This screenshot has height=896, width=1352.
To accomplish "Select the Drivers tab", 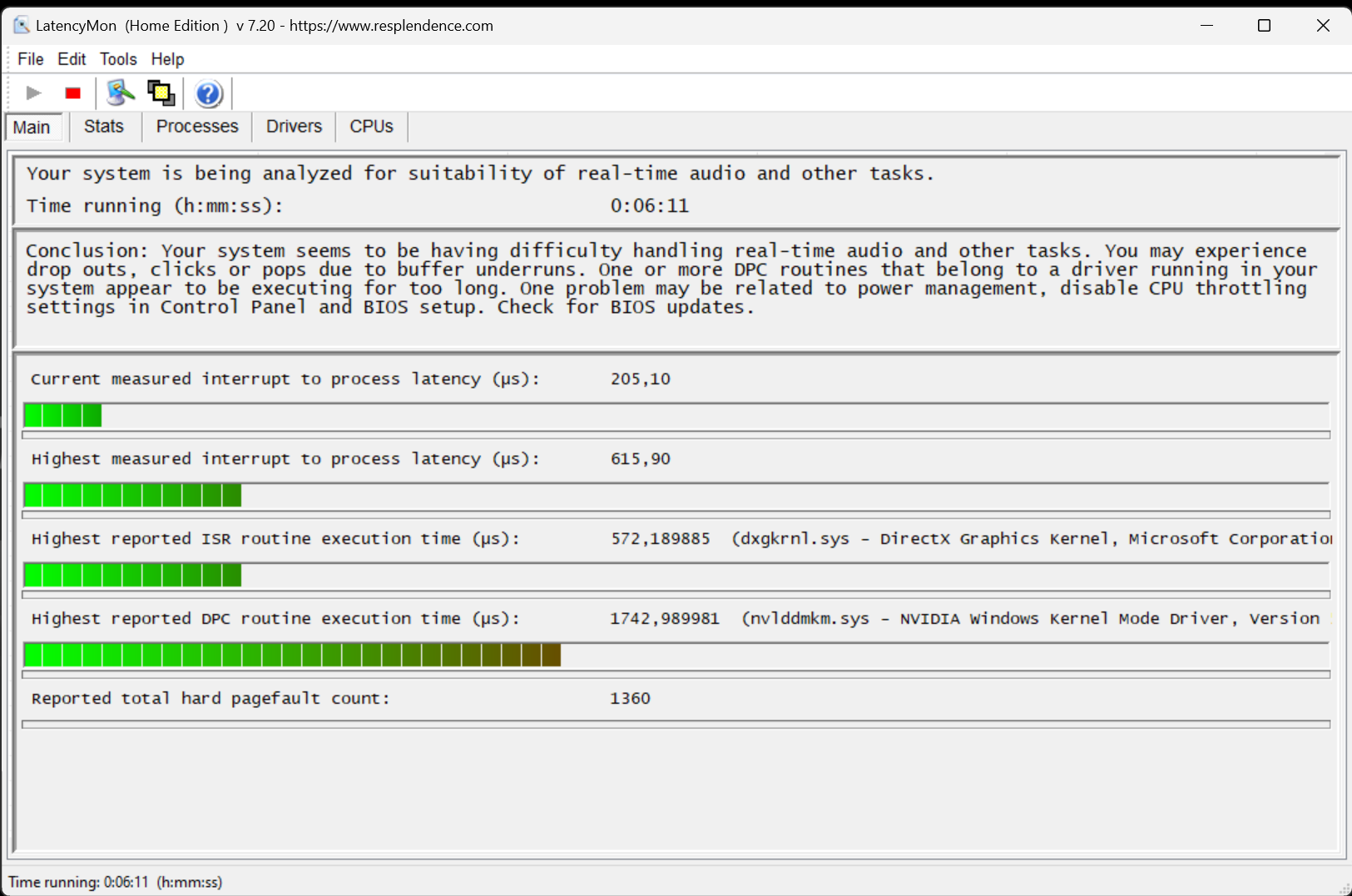I will point(294,126).
